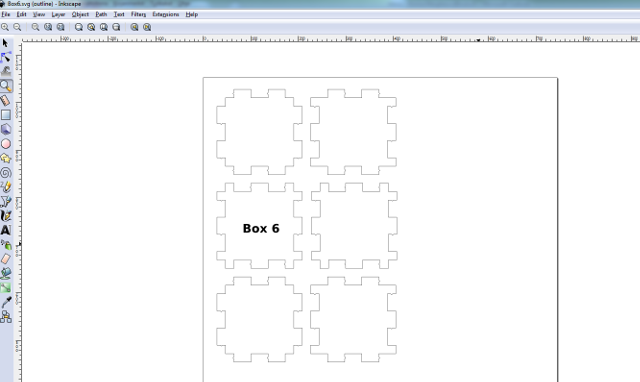Viewport: 640px width, 382px height.
Task: Open the Layer menu
Action: coord(58,14)
